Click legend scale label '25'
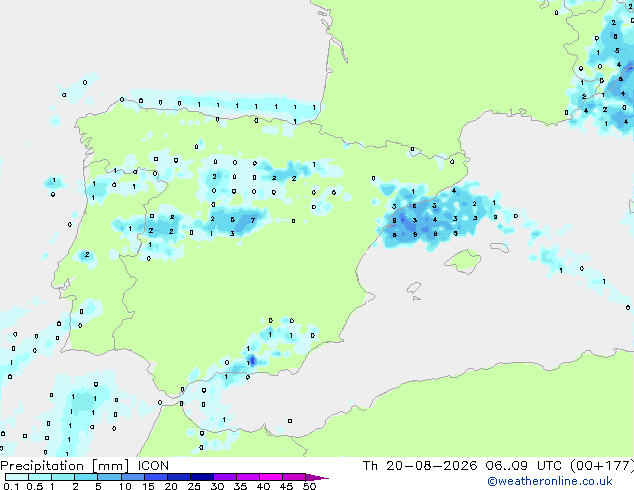634x490 pixels. [x=194, y=486]
